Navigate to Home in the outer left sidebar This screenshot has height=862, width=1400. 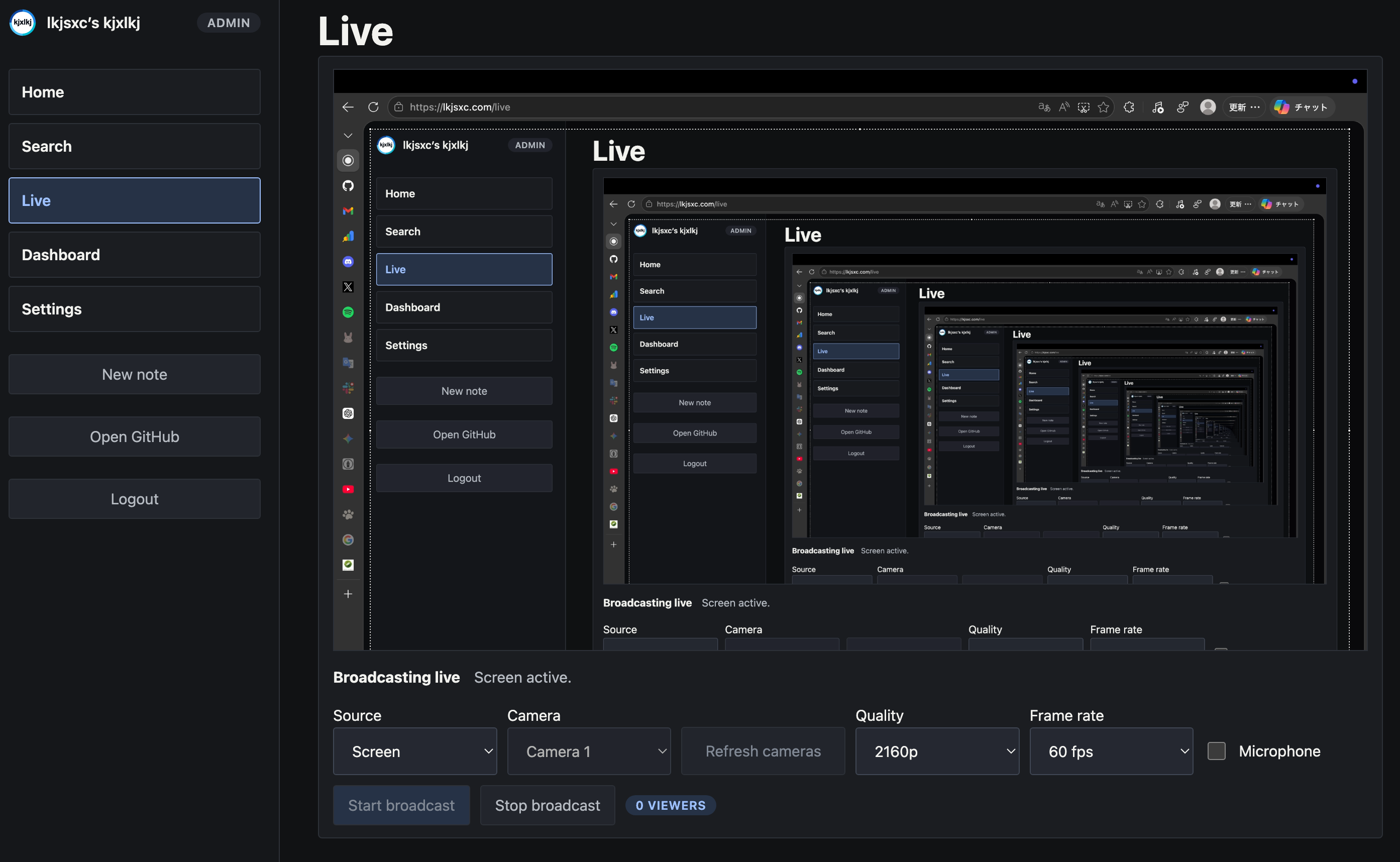pos(135,92)
